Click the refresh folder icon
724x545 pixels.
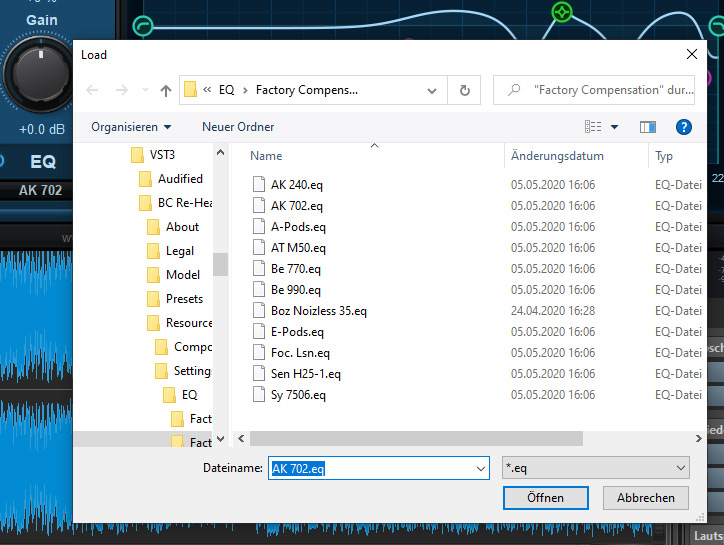[464, 90]
